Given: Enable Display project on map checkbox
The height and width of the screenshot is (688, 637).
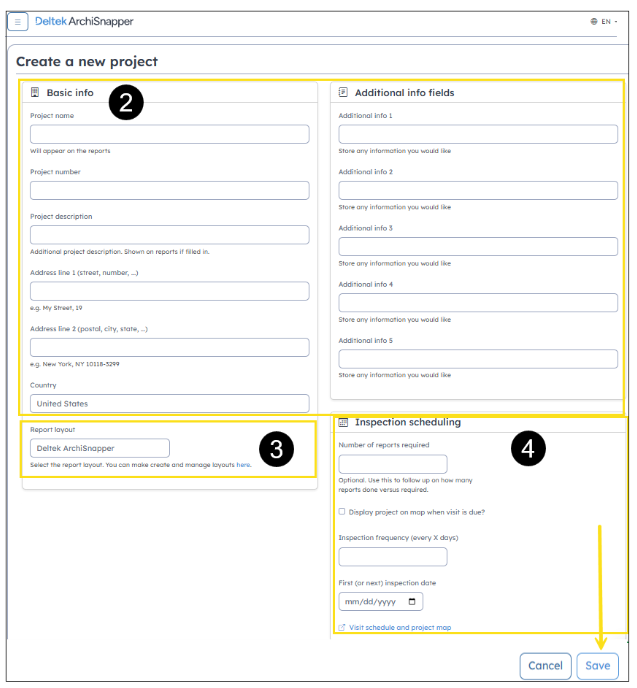Looking at the screenshot, I should point(342,512).
